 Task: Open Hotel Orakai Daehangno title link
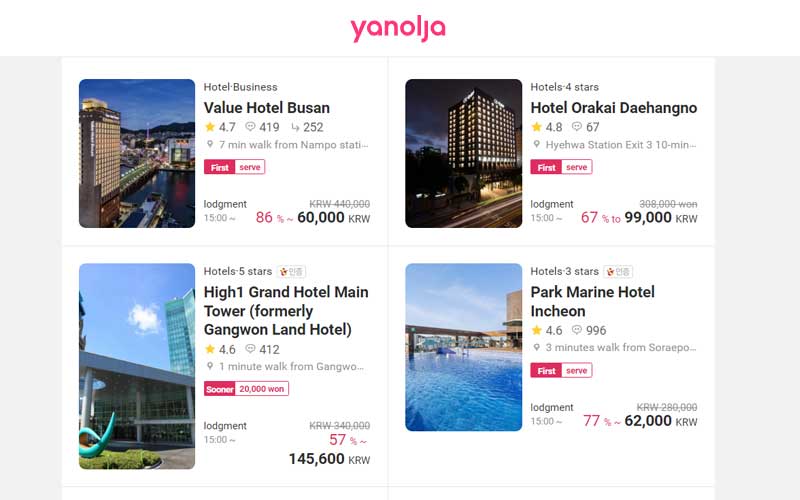click(x=614, y=108)
